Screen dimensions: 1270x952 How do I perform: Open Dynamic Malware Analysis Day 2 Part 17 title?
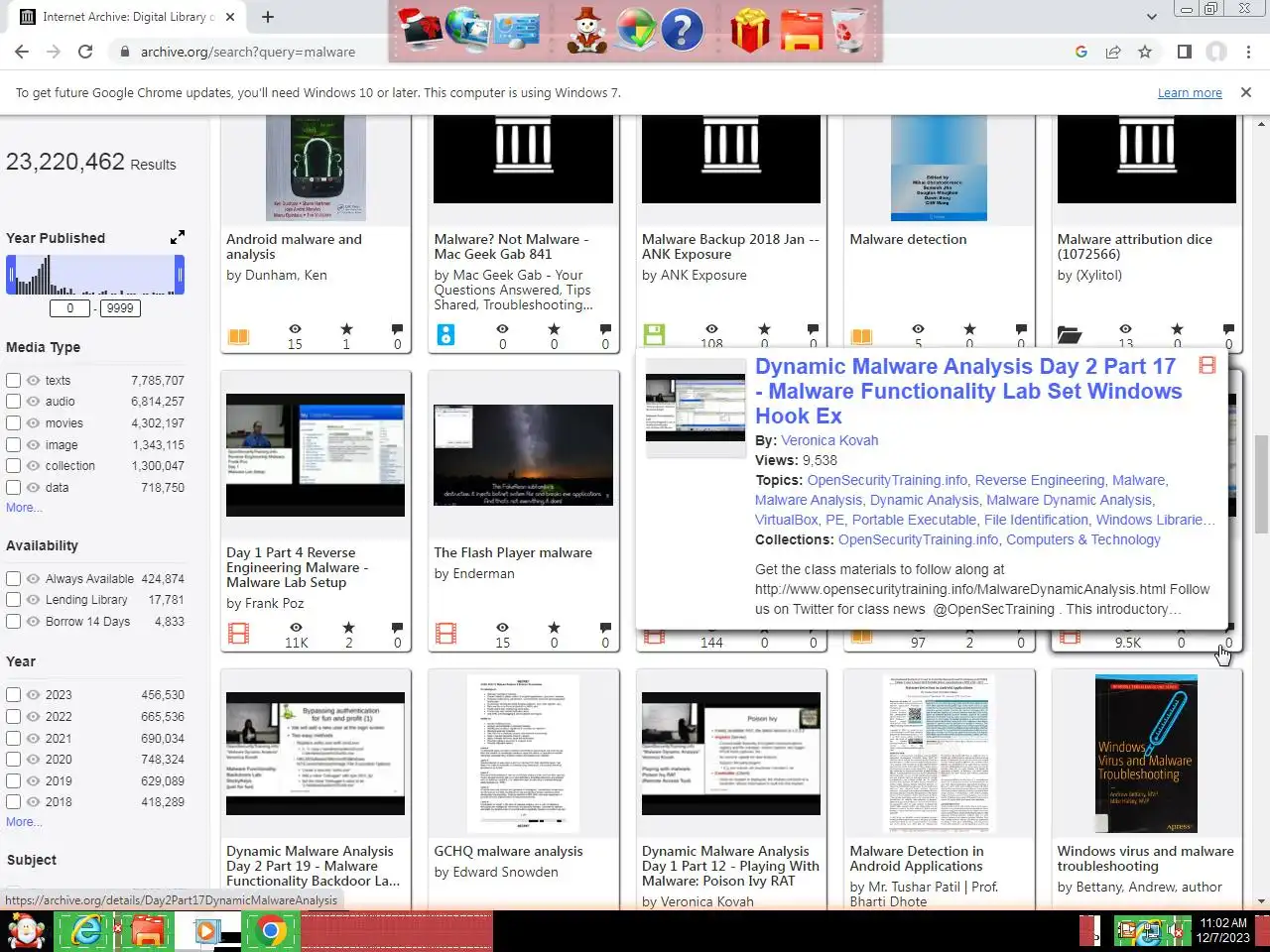click(968, 391)
